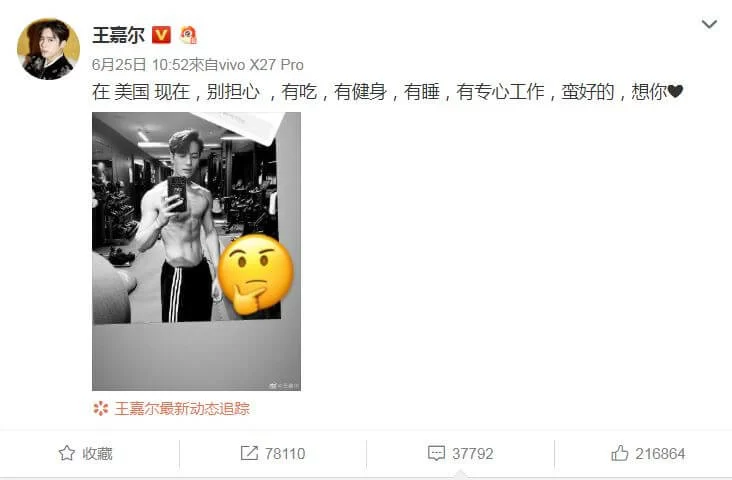Click the comment bubble icon

[436, 453]
